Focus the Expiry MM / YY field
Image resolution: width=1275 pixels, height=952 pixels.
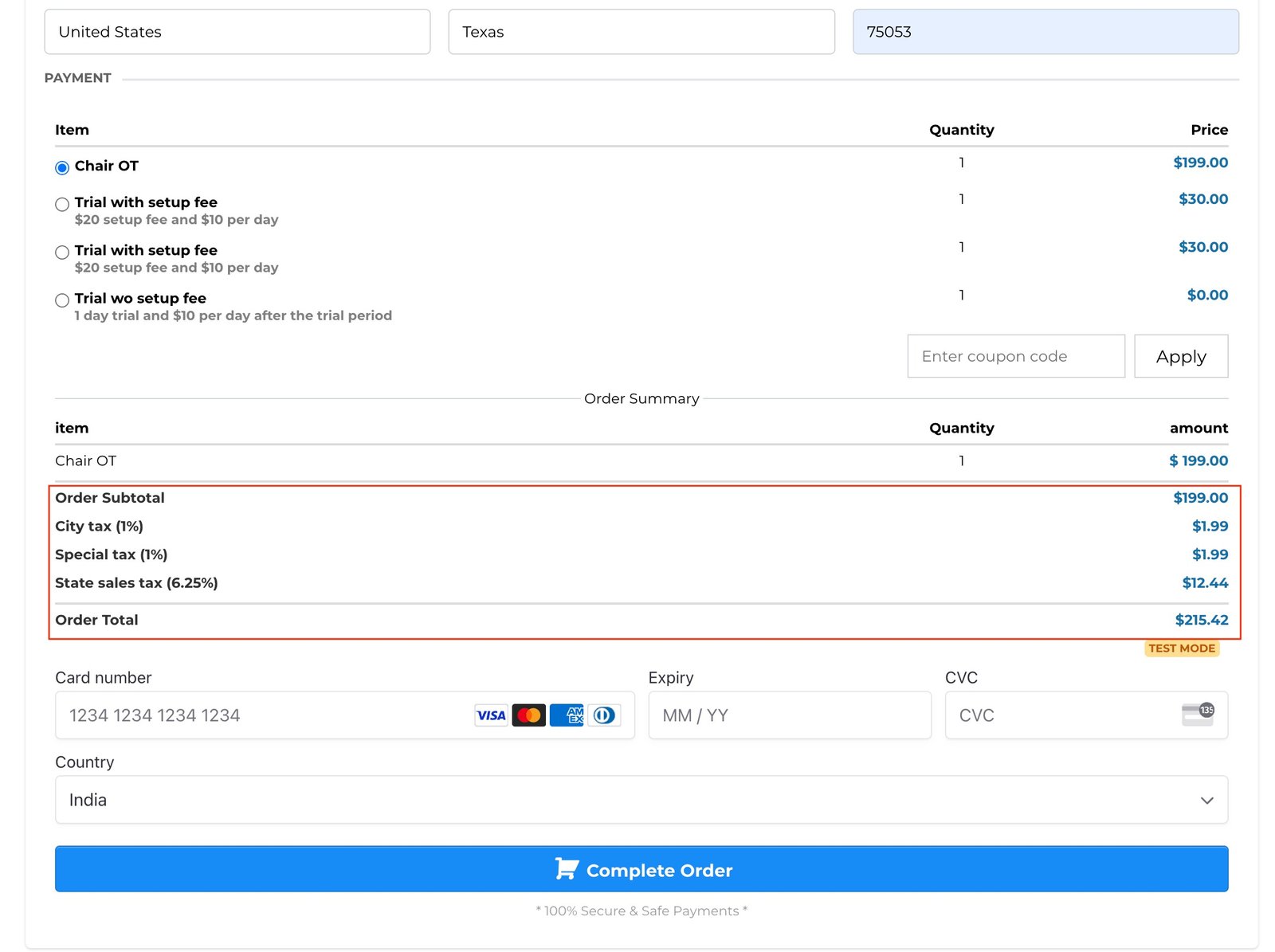(789, 715)
